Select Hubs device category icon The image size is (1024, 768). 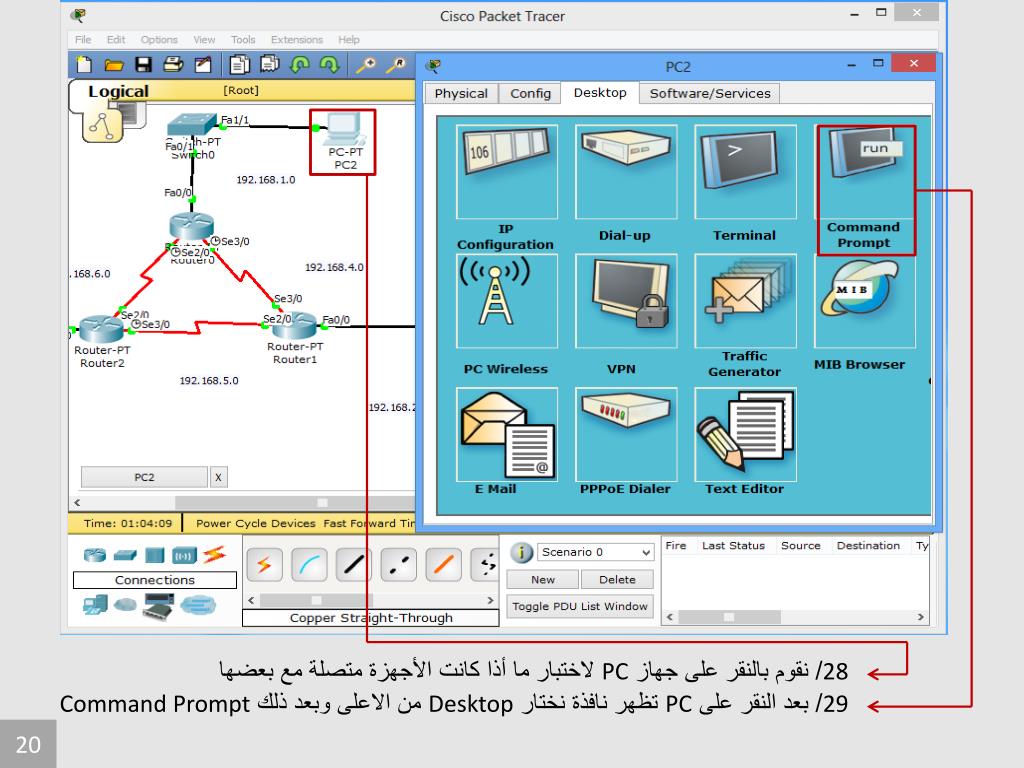155,555
